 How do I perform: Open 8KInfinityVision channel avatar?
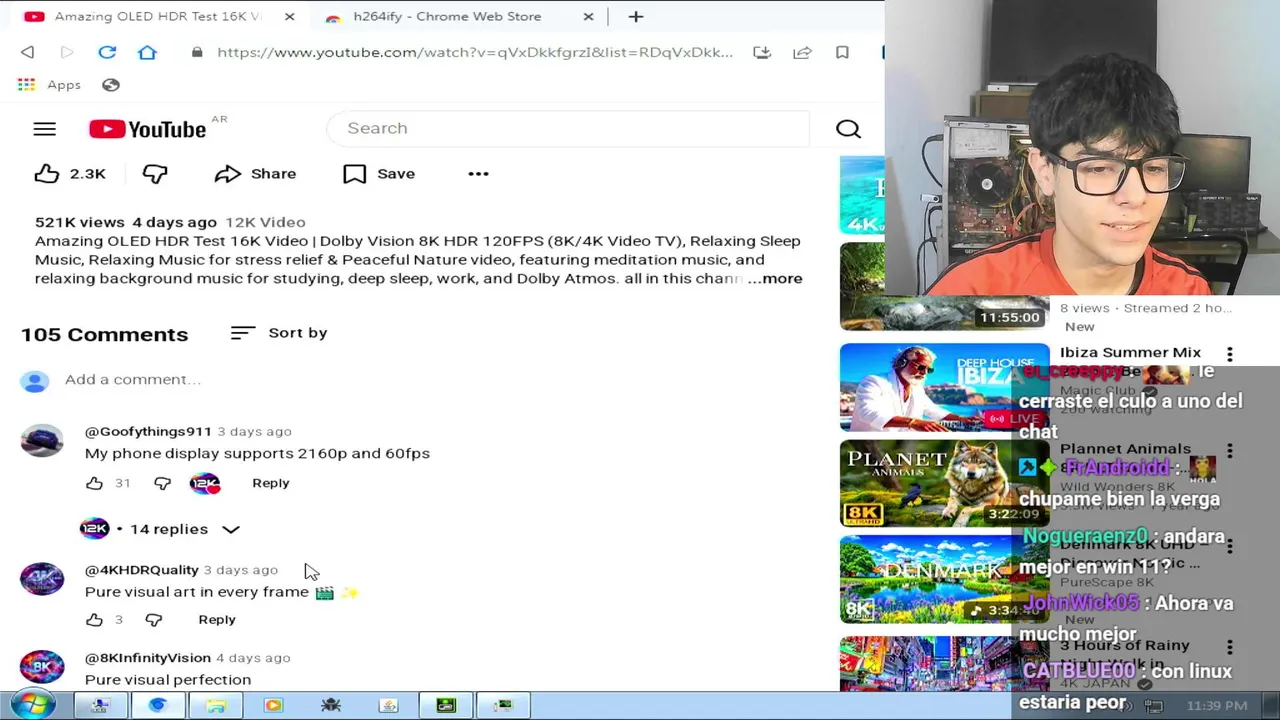pos(42,667)
